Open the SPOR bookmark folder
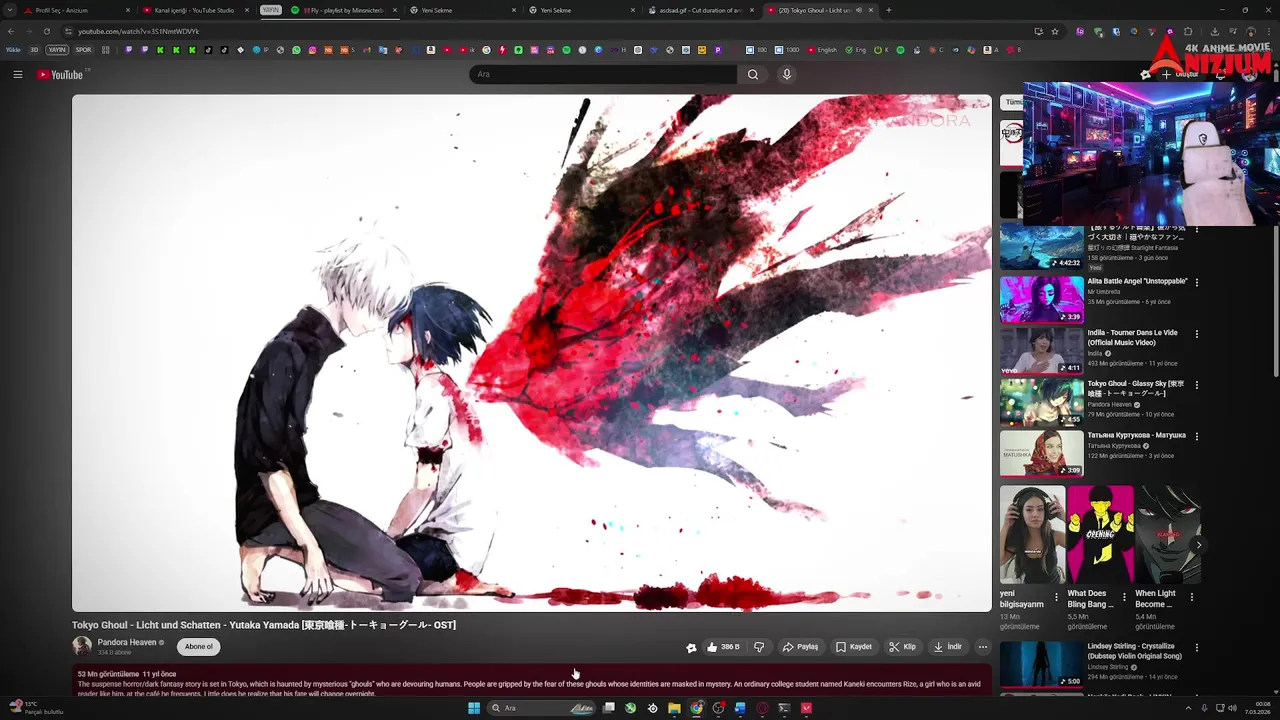Image resolution: width=1280 pixels, height=720 pixels. click(83, 49)
